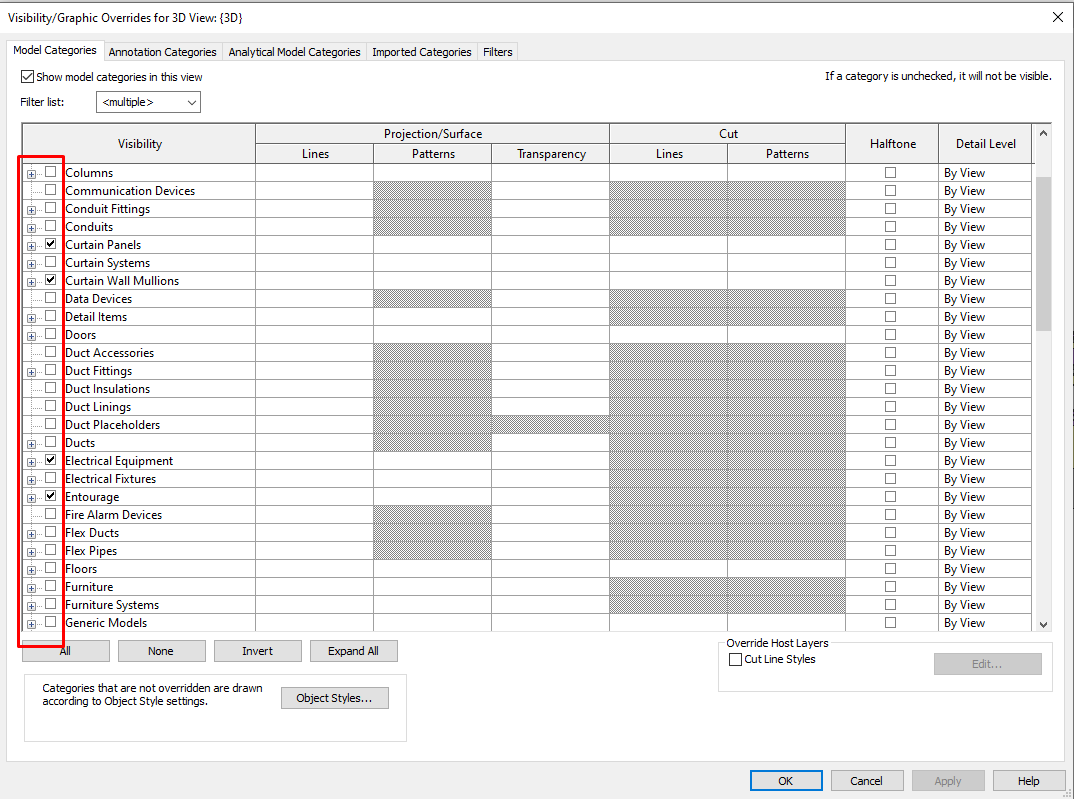Click the vertical scrollbar thumb
The width and height of the screenshot is (1074, 799).
[x=1043, y=253]
